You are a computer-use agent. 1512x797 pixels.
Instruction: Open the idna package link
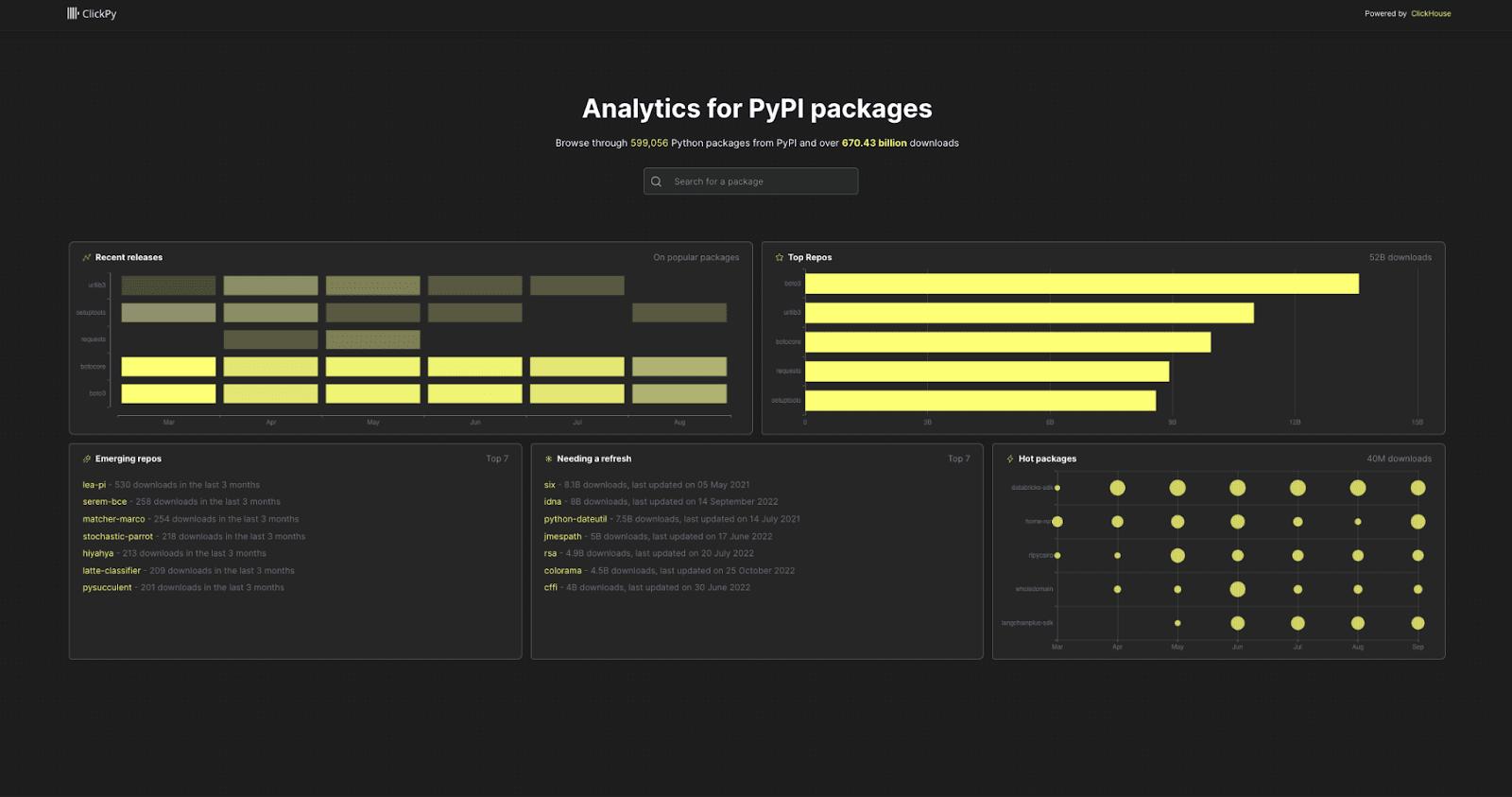pos(552,502)
